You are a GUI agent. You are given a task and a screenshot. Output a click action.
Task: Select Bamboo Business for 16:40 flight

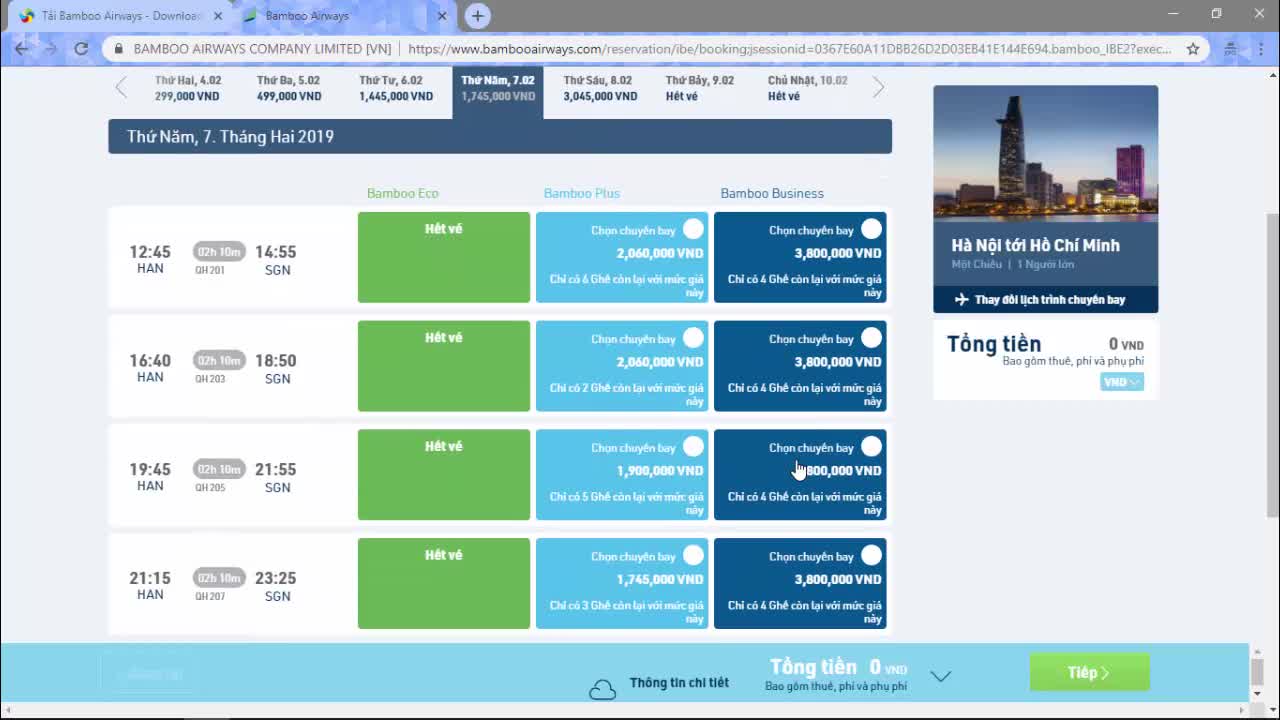tap(871, 338)
